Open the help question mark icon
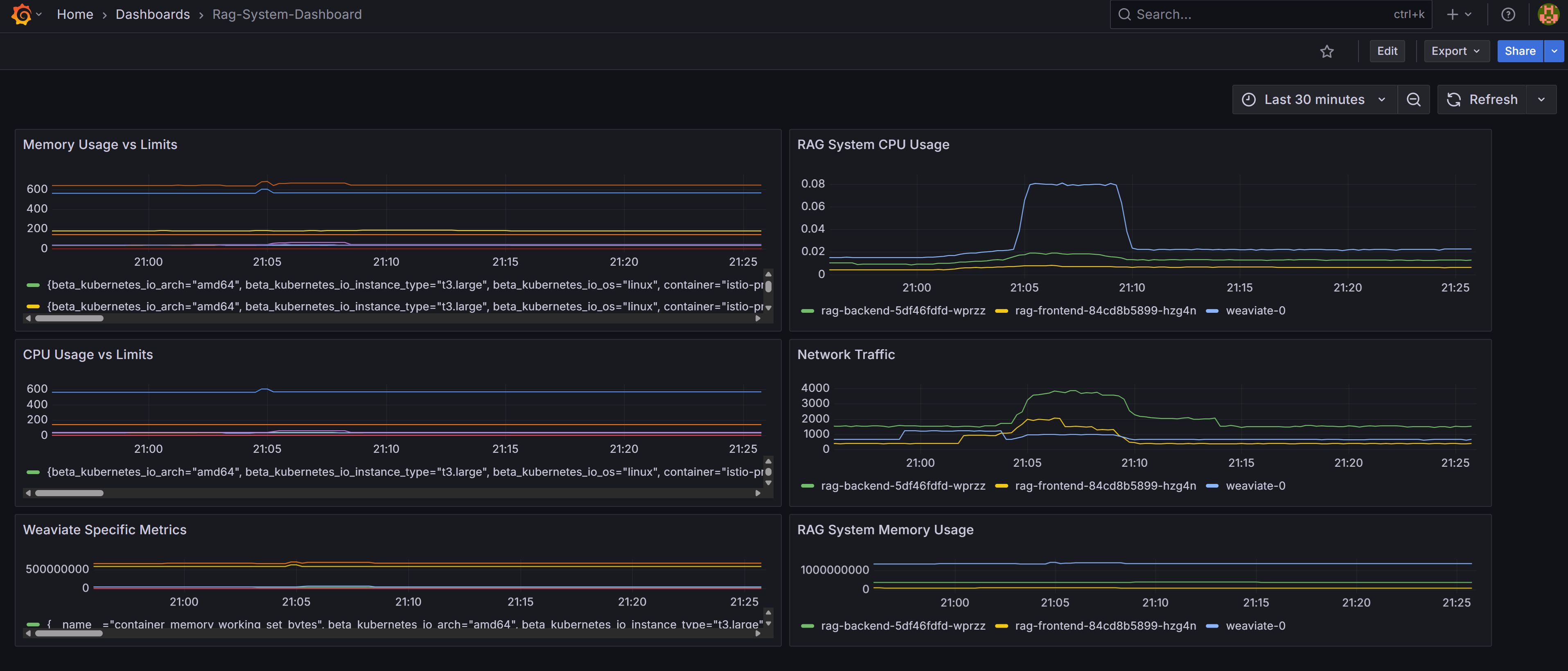The image size is (1568, 671). [x=1508, y=15]
